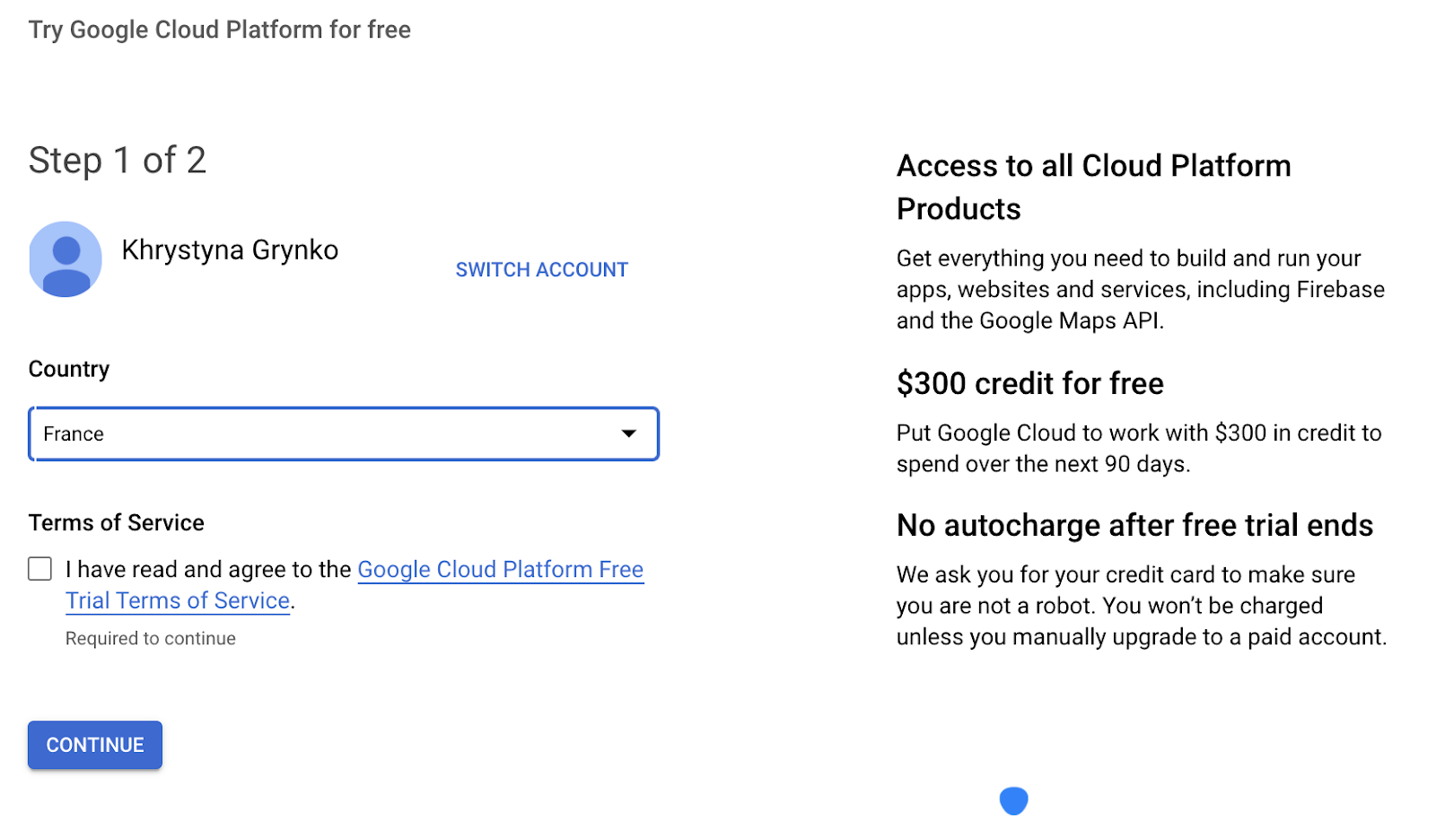Click the "I have read and agree" label text
1436x840 pixels.
click(x=209, y=570)
